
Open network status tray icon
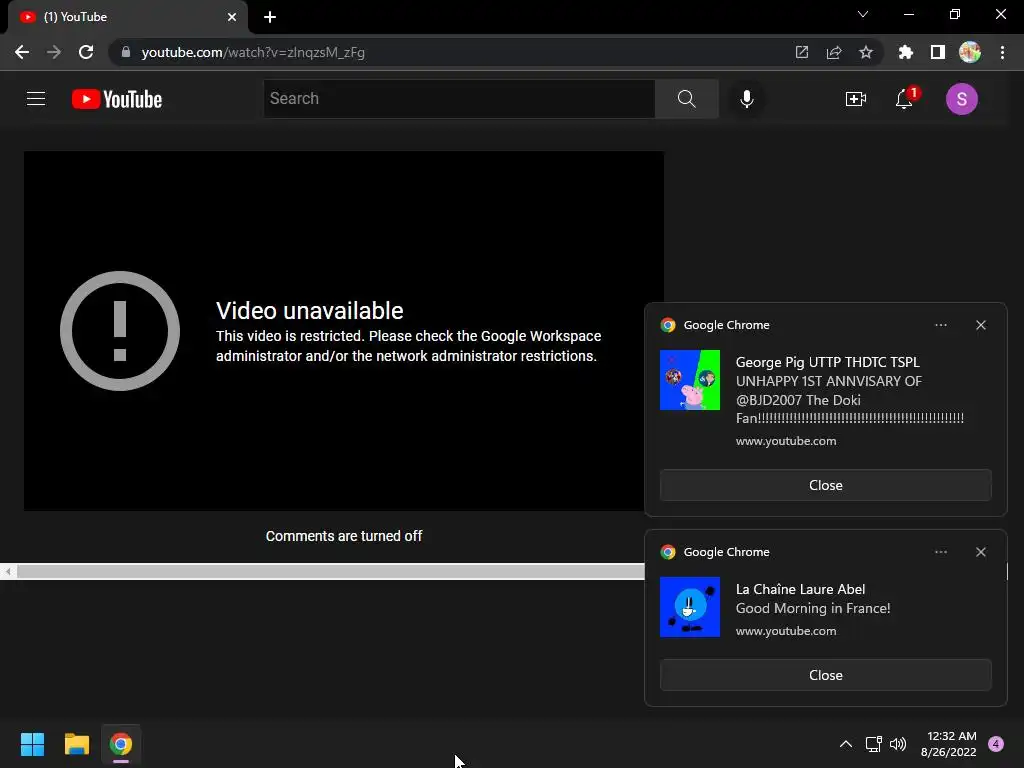(x=873, y=744)
